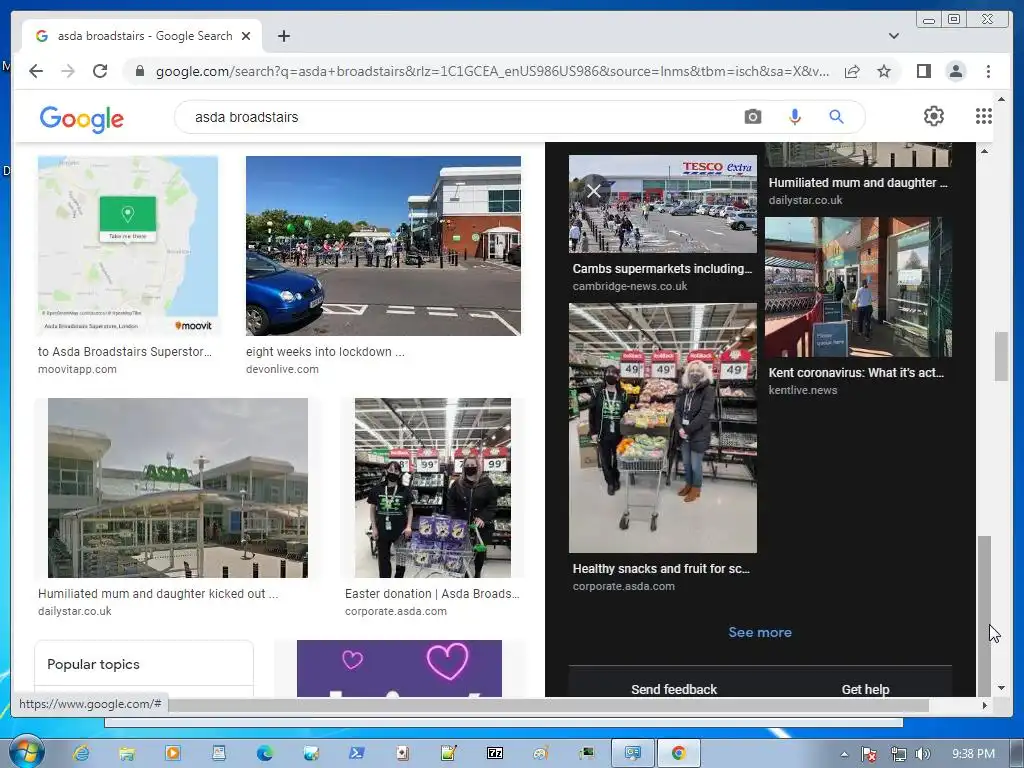The image size is (1024, 768).
Task: Click the page vertical scrollbar thumb
Action: pyautogui.click(x=1001, y=356)
